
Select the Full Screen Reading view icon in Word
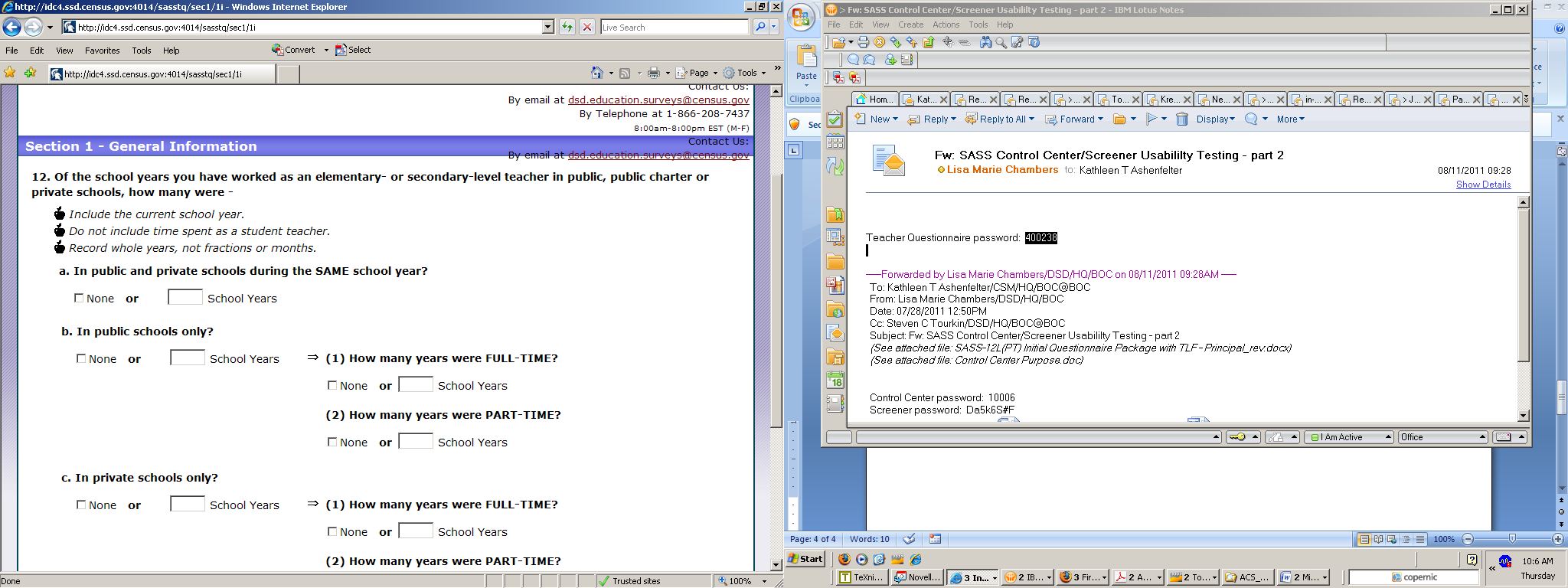point(1378,539)
